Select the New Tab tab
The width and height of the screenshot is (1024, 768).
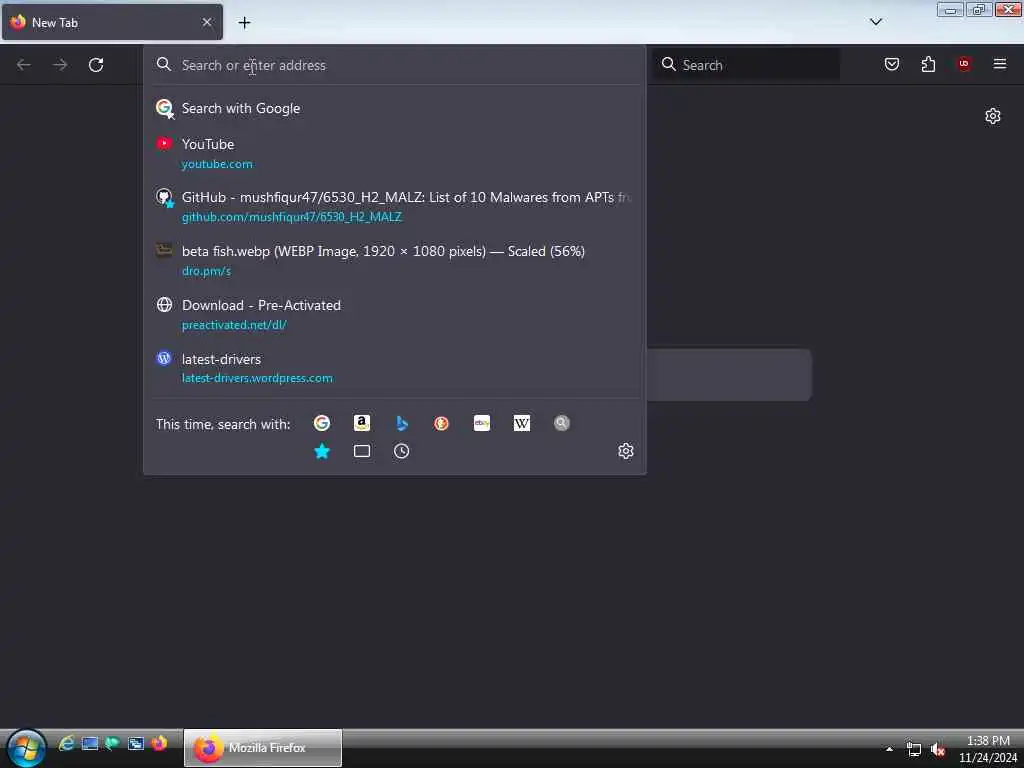pos(112,22)
